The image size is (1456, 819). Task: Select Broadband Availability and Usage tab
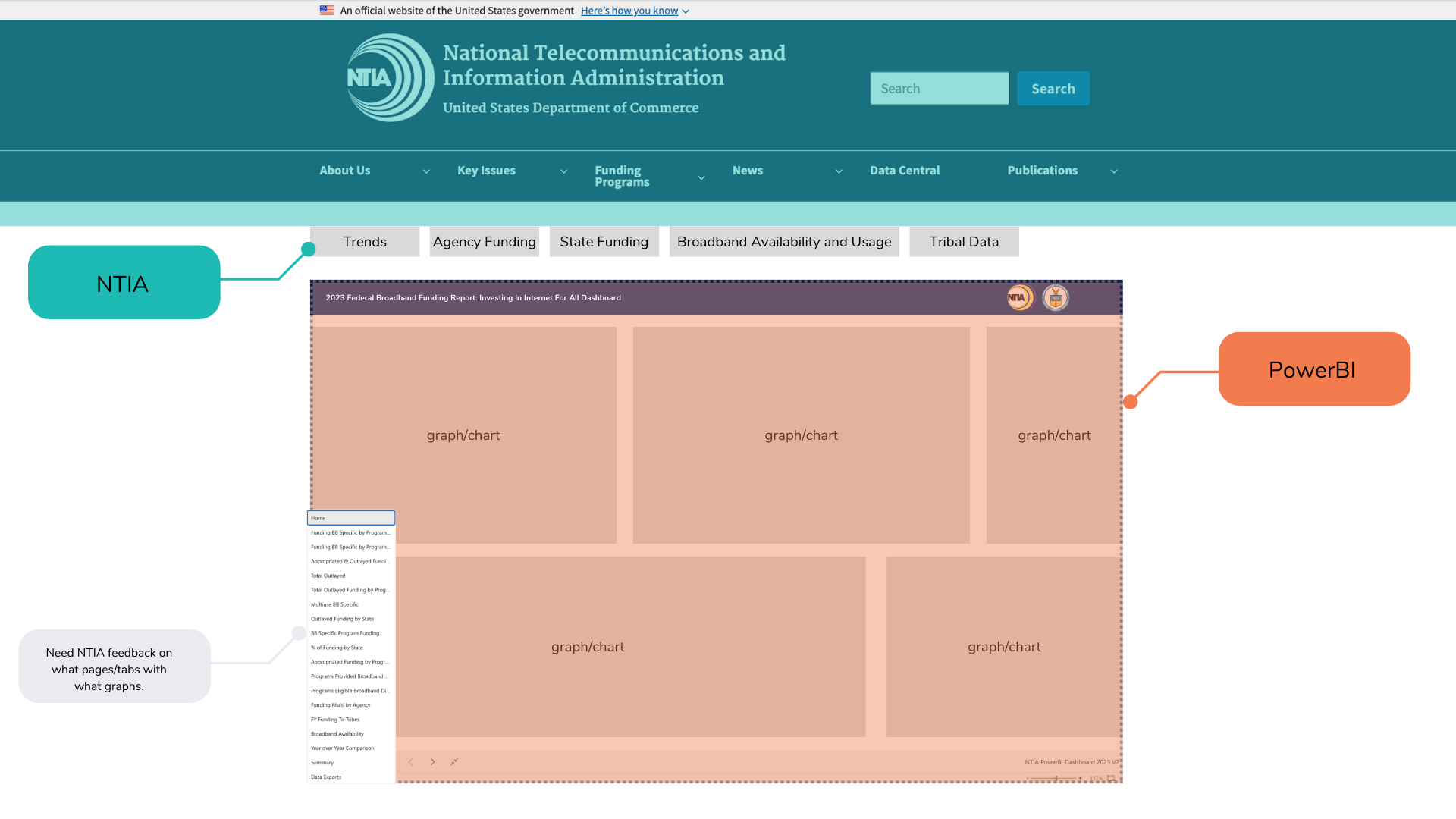[x=784, y=242]
